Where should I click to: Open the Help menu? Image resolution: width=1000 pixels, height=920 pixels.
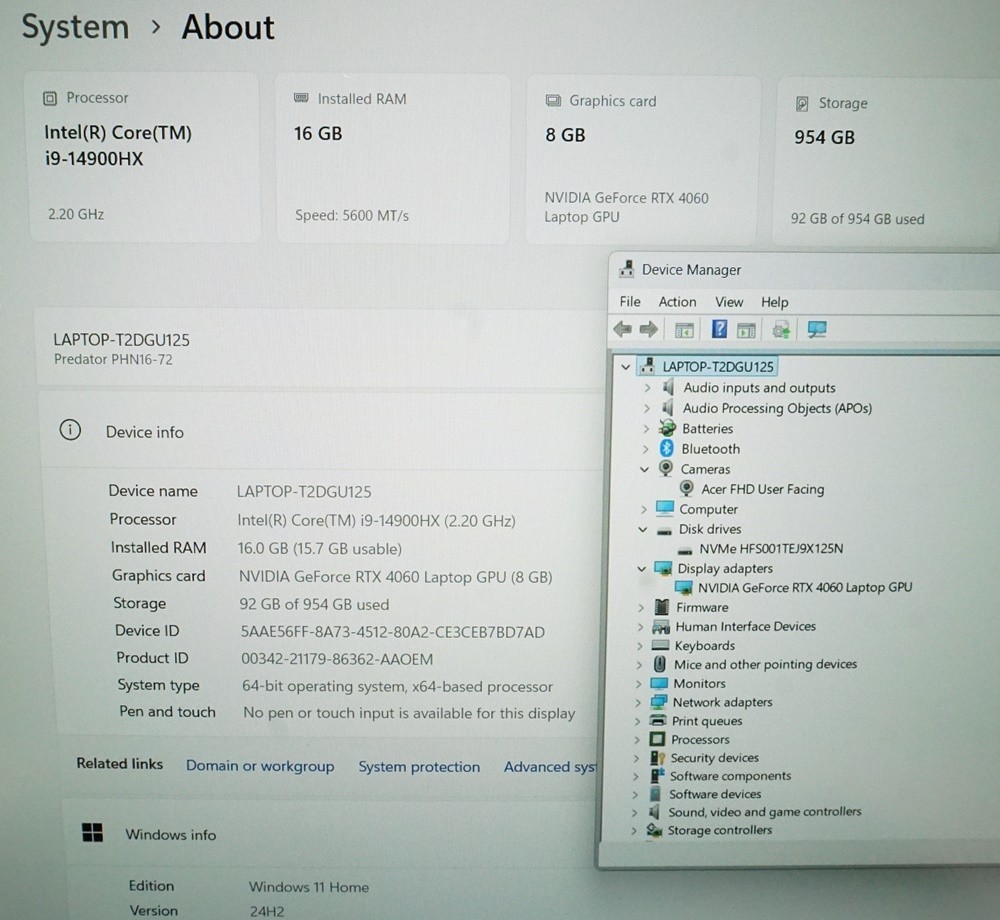(774, 302)
